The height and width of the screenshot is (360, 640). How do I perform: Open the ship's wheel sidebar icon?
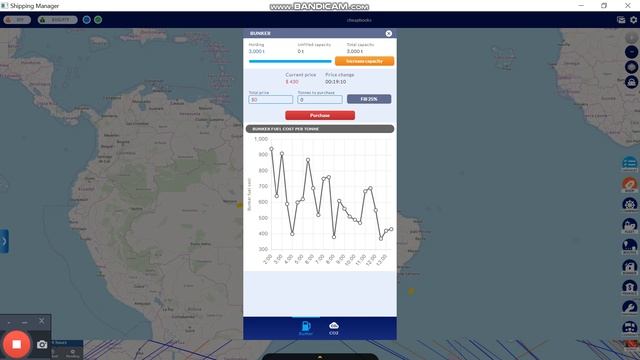coord(629,204)
